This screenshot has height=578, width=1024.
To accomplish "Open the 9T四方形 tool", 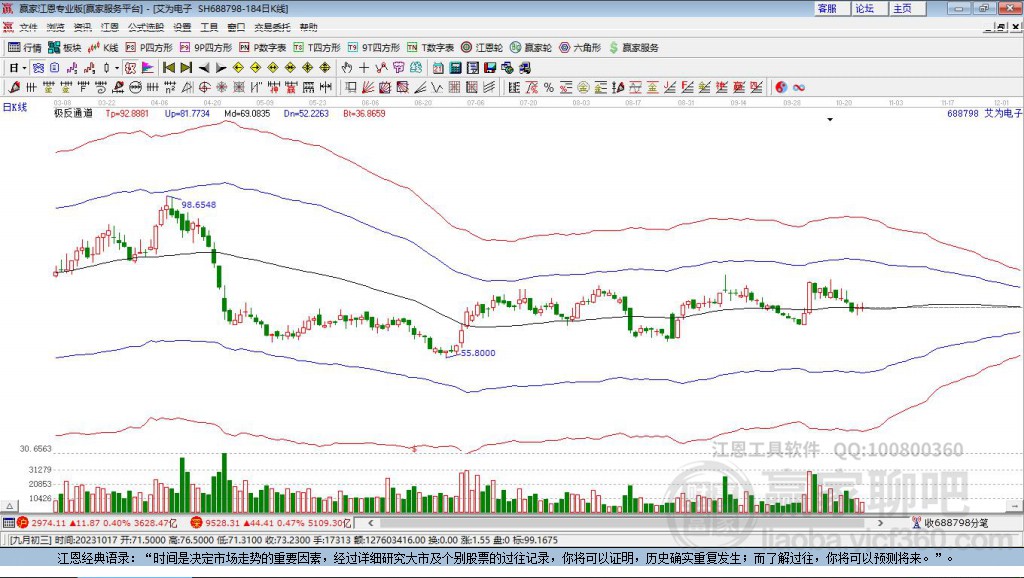I will (x=374, y=48).
